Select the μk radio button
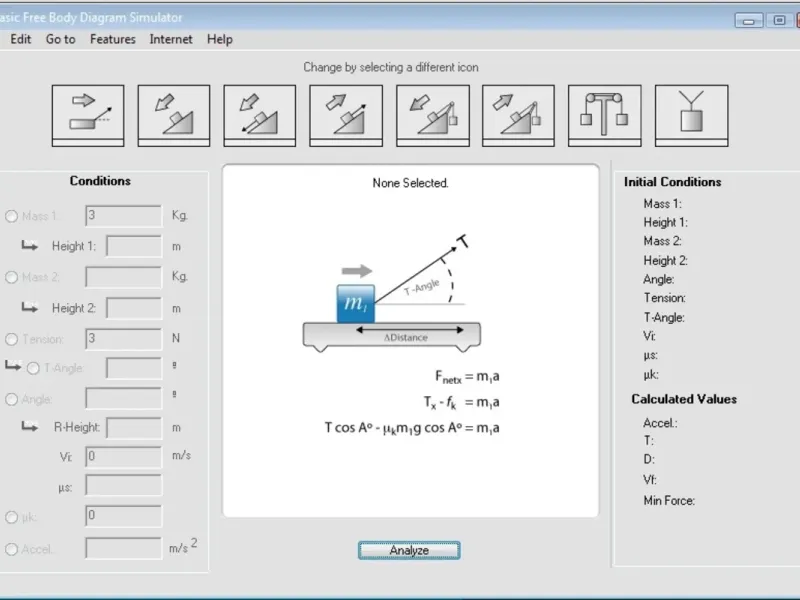800x600 pixels. point(11,517)
